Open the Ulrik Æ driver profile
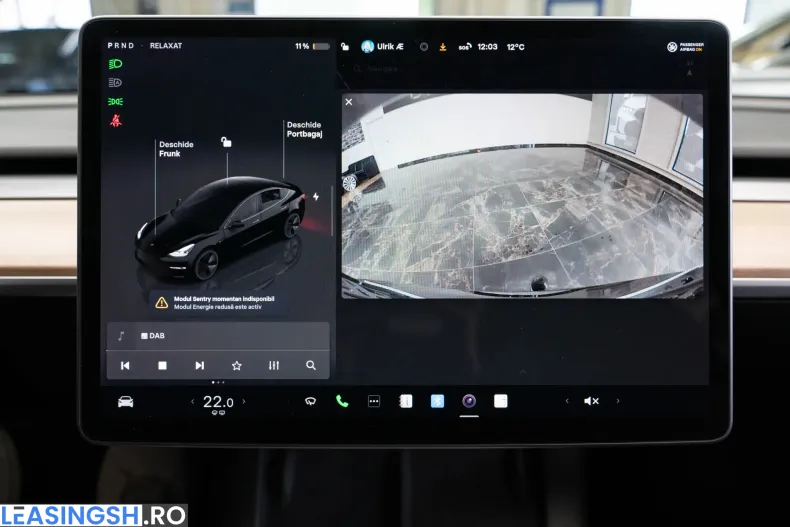The height and width of the screenshot is (527, 790). point(383,46)
